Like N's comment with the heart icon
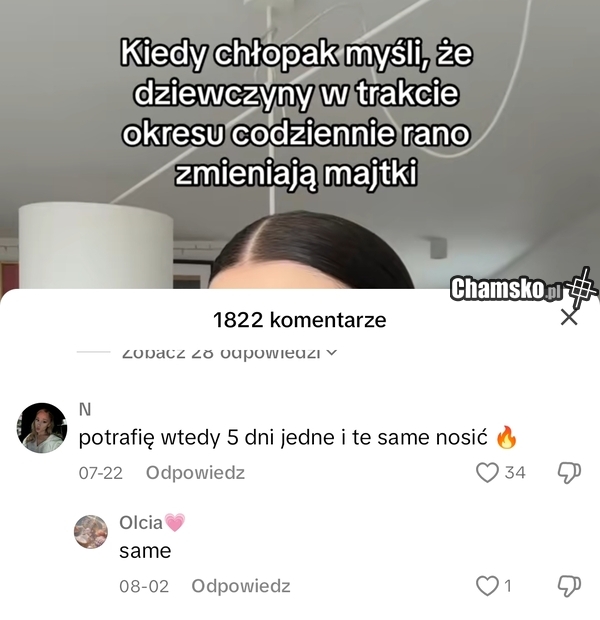 (487, 473)
